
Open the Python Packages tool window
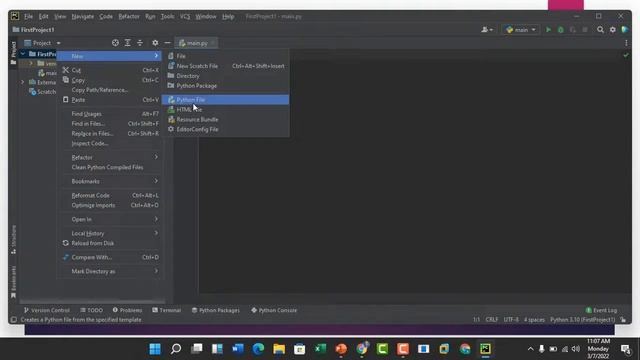[216, 310]
